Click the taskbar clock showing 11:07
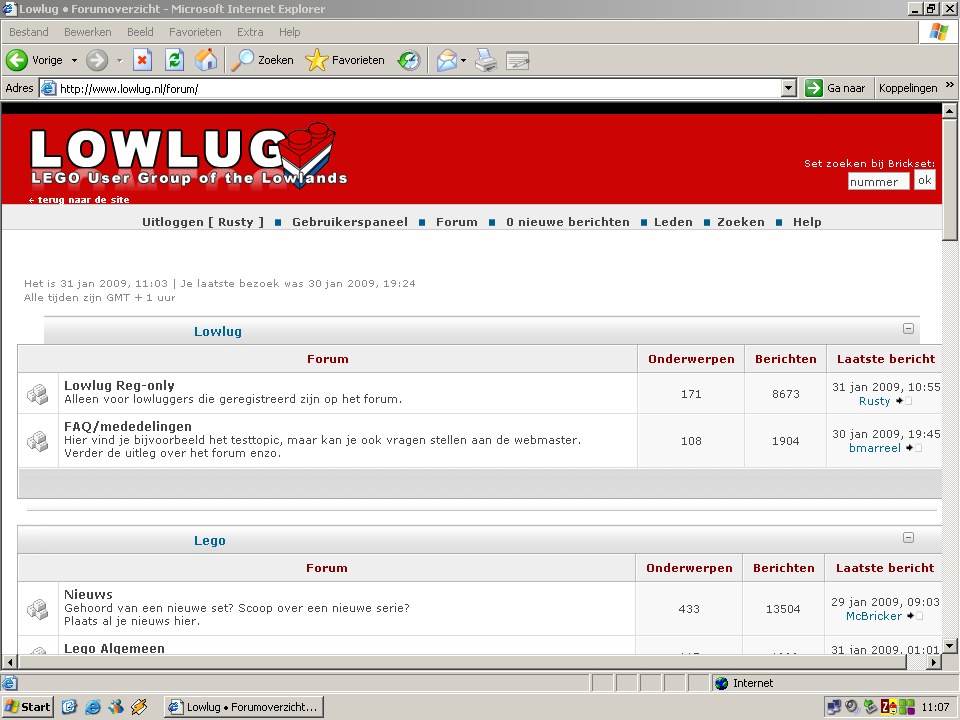 [x=935, y=707]
